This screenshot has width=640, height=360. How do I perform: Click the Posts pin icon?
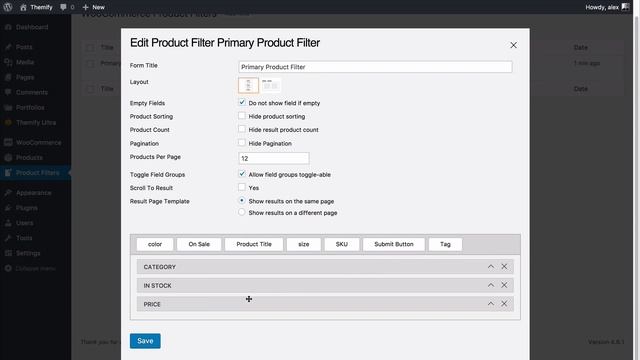tap(8, 47)
